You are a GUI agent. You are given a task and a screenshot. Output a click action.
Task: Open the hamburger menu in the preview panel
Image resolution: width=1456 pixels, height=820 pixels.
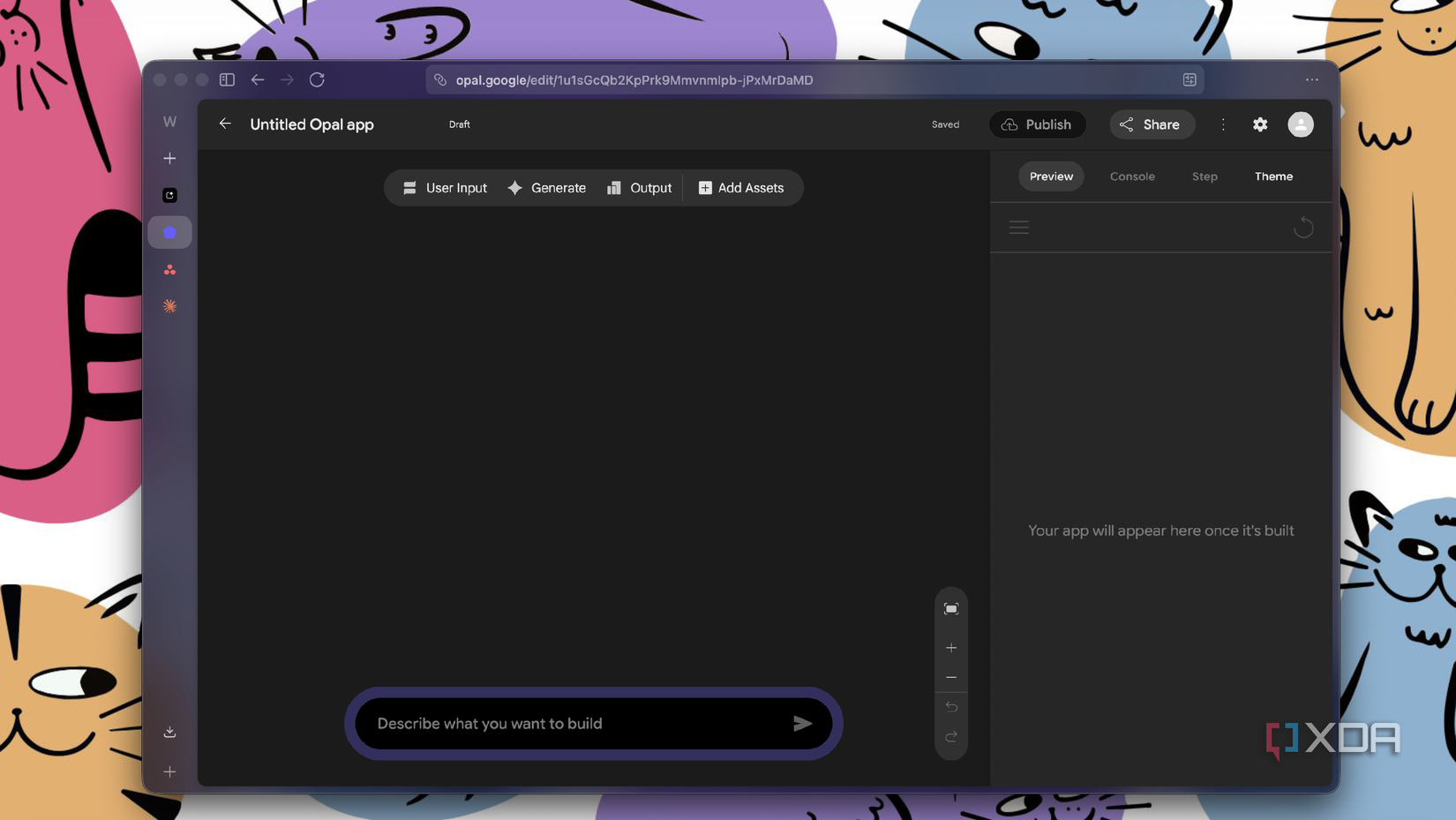click(x=1019, y=228)
